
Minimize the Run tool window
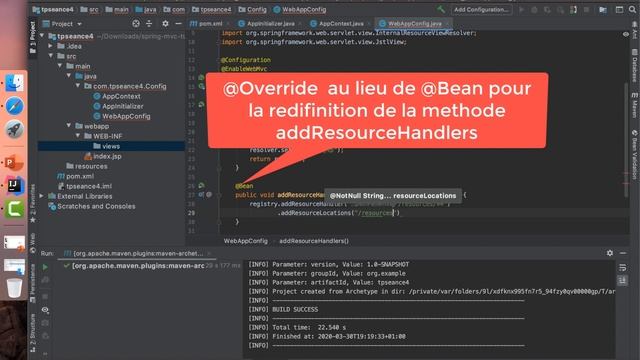pyautogui.click(x=623, y=253)
